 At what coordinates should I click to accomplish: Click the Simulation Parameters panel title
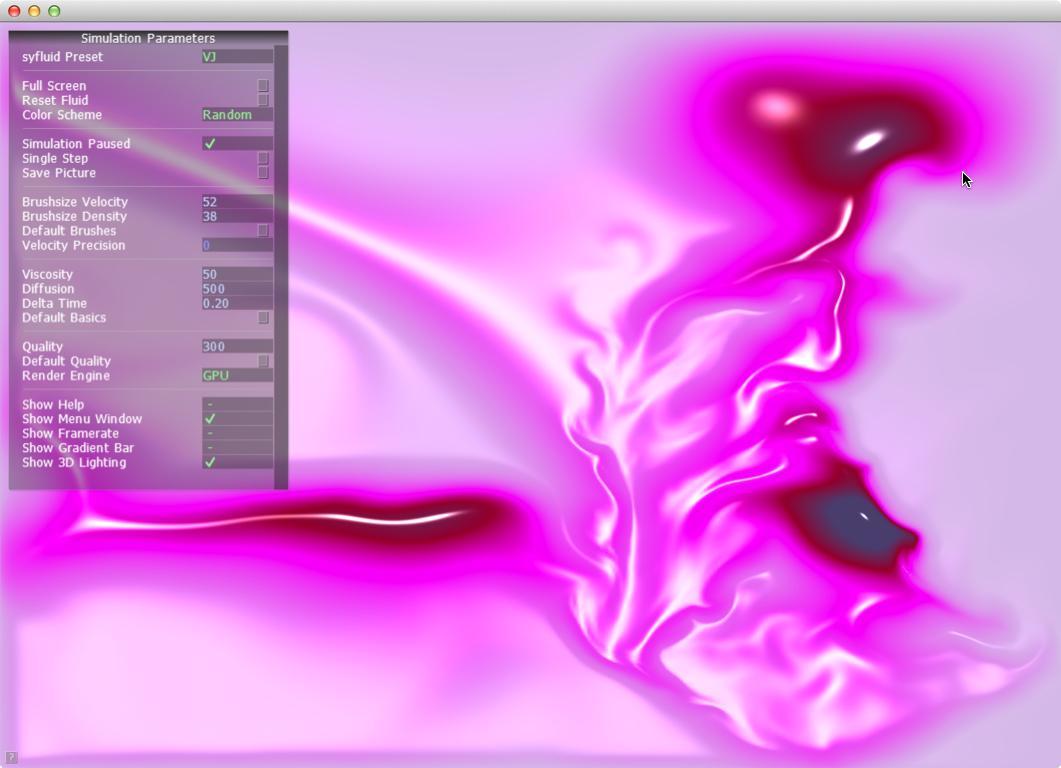pos(148,38)
